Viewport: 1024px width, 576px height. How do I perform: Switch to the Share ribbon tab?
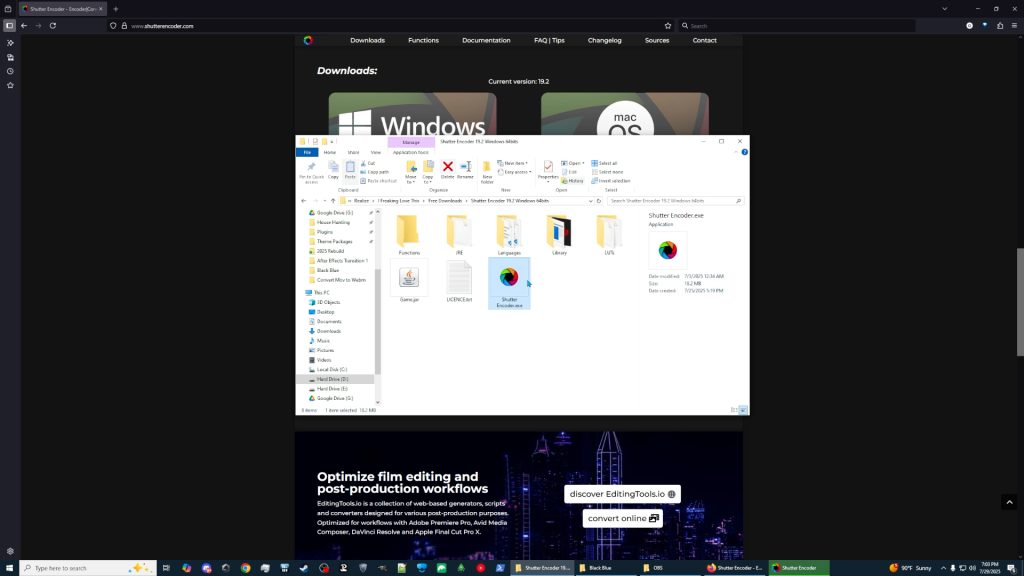[353, 152]
